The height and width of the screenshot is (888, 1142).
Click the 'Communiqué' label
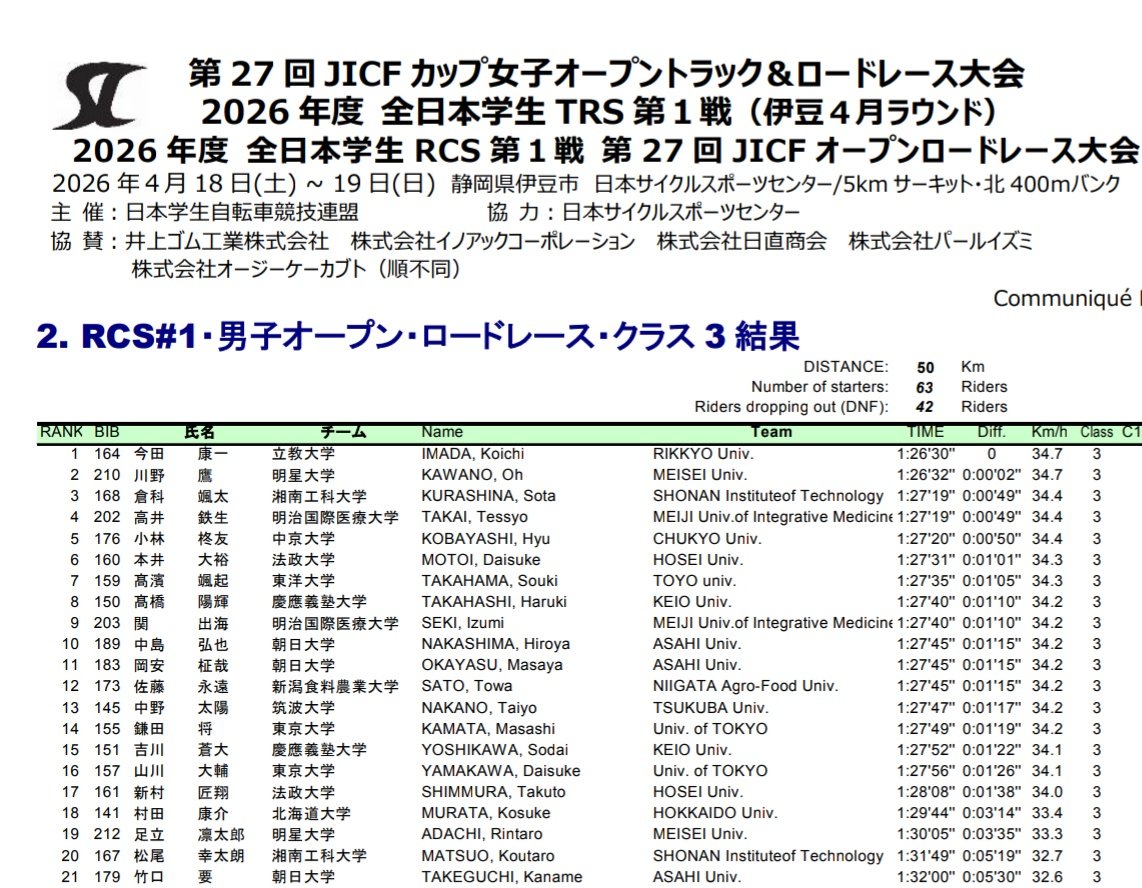point(1062,298)
